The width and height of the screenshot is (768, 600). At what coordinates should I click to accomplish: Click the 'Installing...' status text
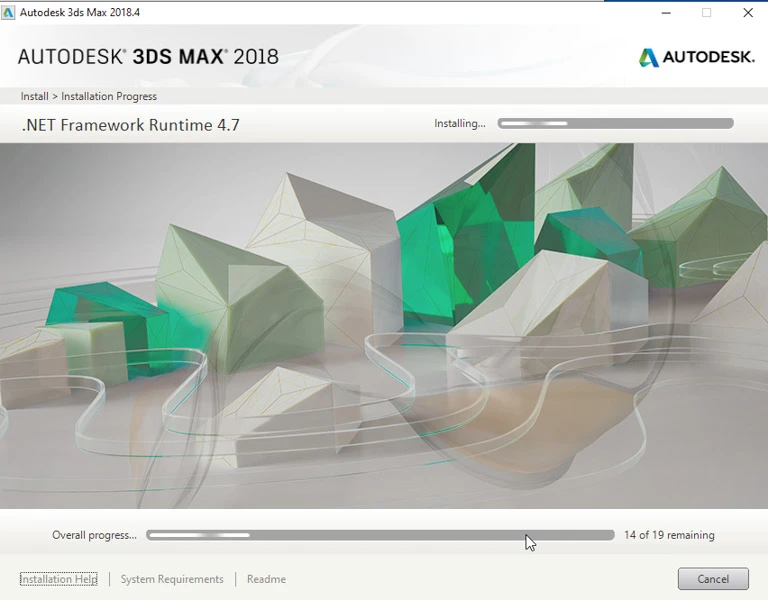pyautogui.click(x=460, y=123)
